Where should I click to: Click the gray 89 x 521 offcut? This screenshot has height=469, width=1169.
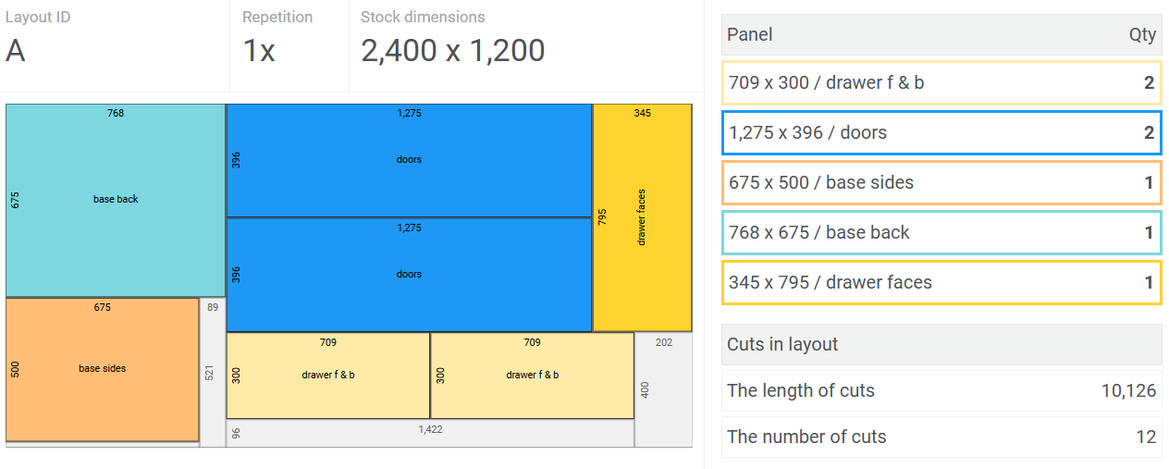pyautogui.click(x=213, y=371)
